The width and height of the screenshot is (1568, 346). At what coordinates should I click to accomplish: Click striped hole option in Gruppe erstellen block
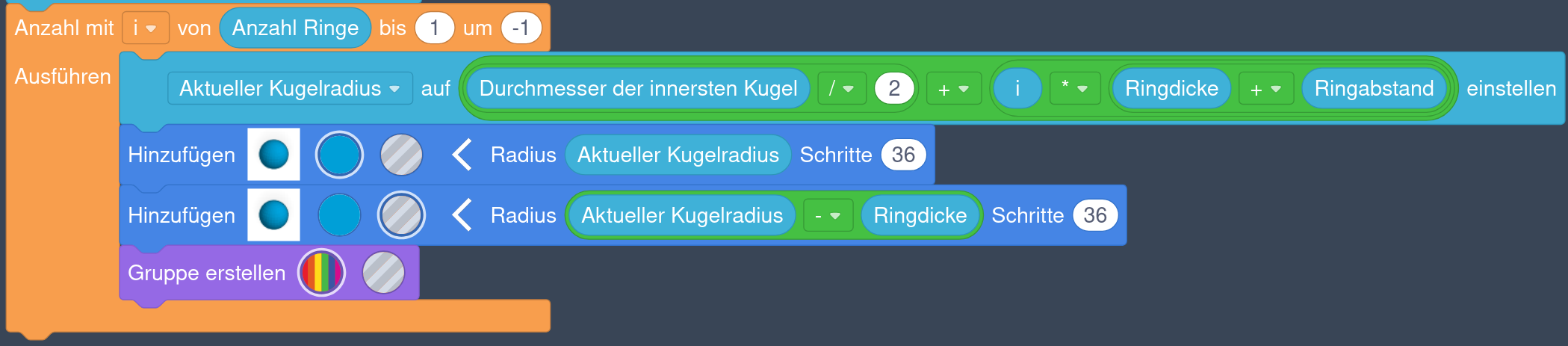tap(383, 273)
